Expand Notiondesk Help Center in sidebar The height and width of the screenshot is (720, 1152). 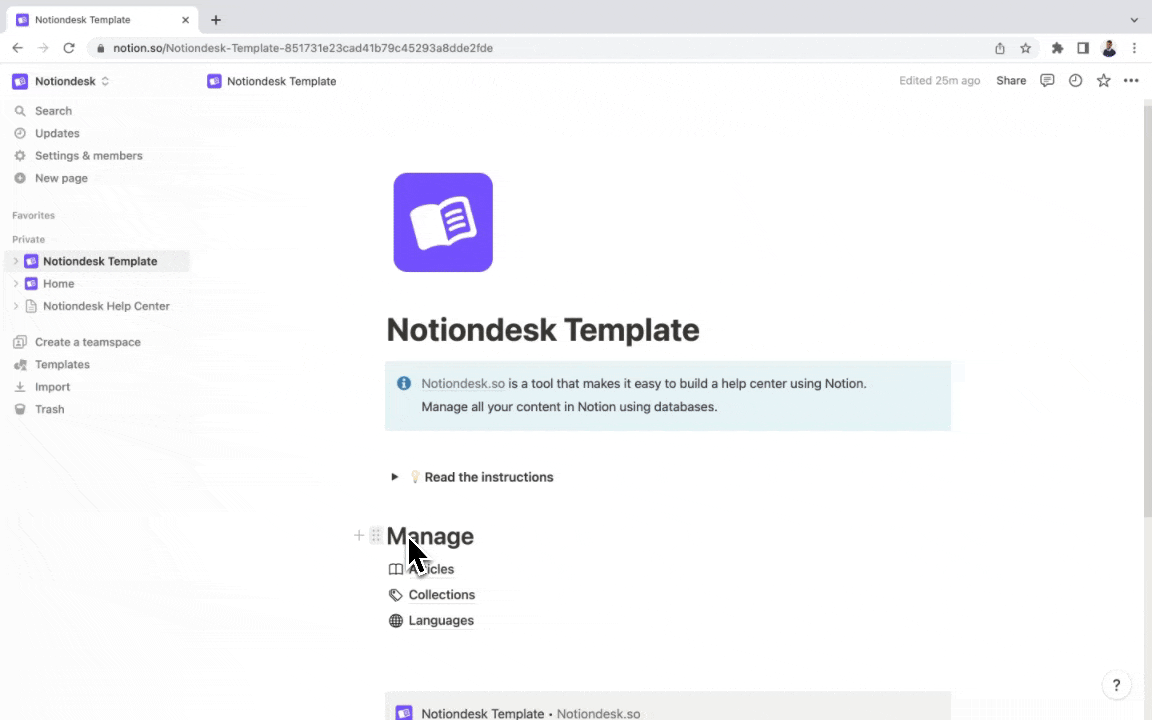pos(15,306)
